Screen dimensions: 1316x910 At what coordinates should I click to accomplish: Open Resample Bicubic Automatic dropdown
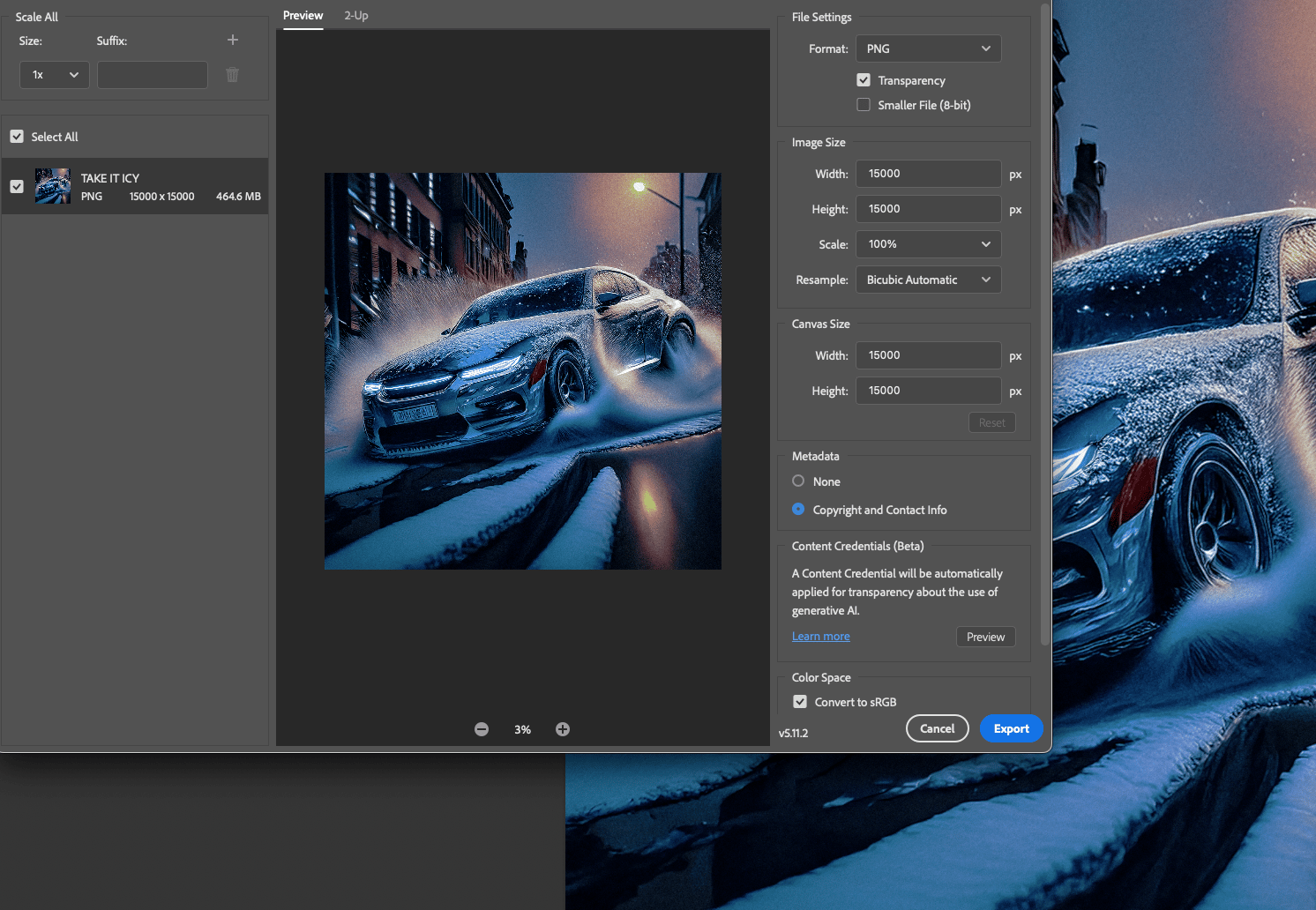click(929, 280)
